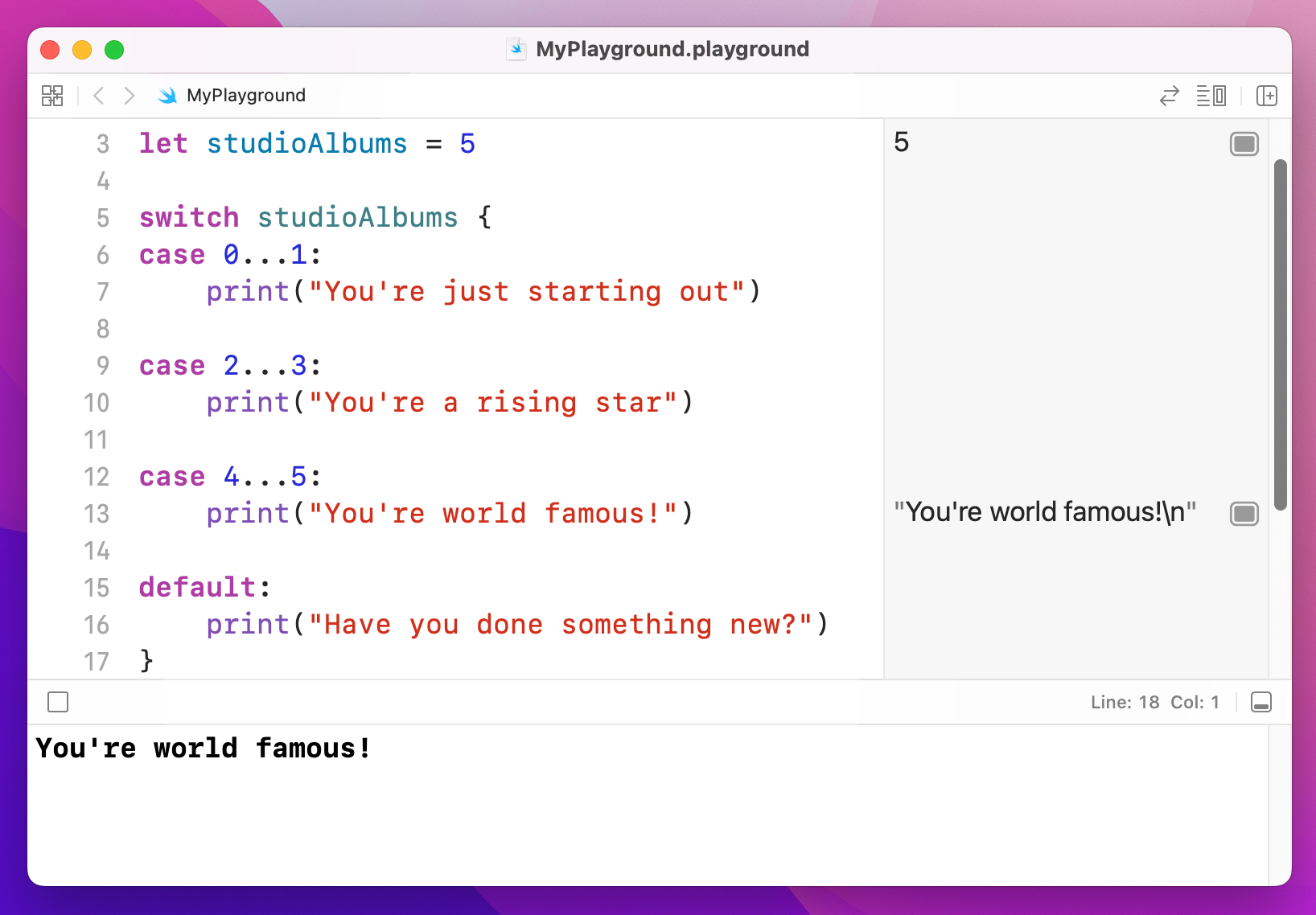This screenshot has height=915, width=1316.
Task: Click line number 12 in gutter
Action: 97,477
